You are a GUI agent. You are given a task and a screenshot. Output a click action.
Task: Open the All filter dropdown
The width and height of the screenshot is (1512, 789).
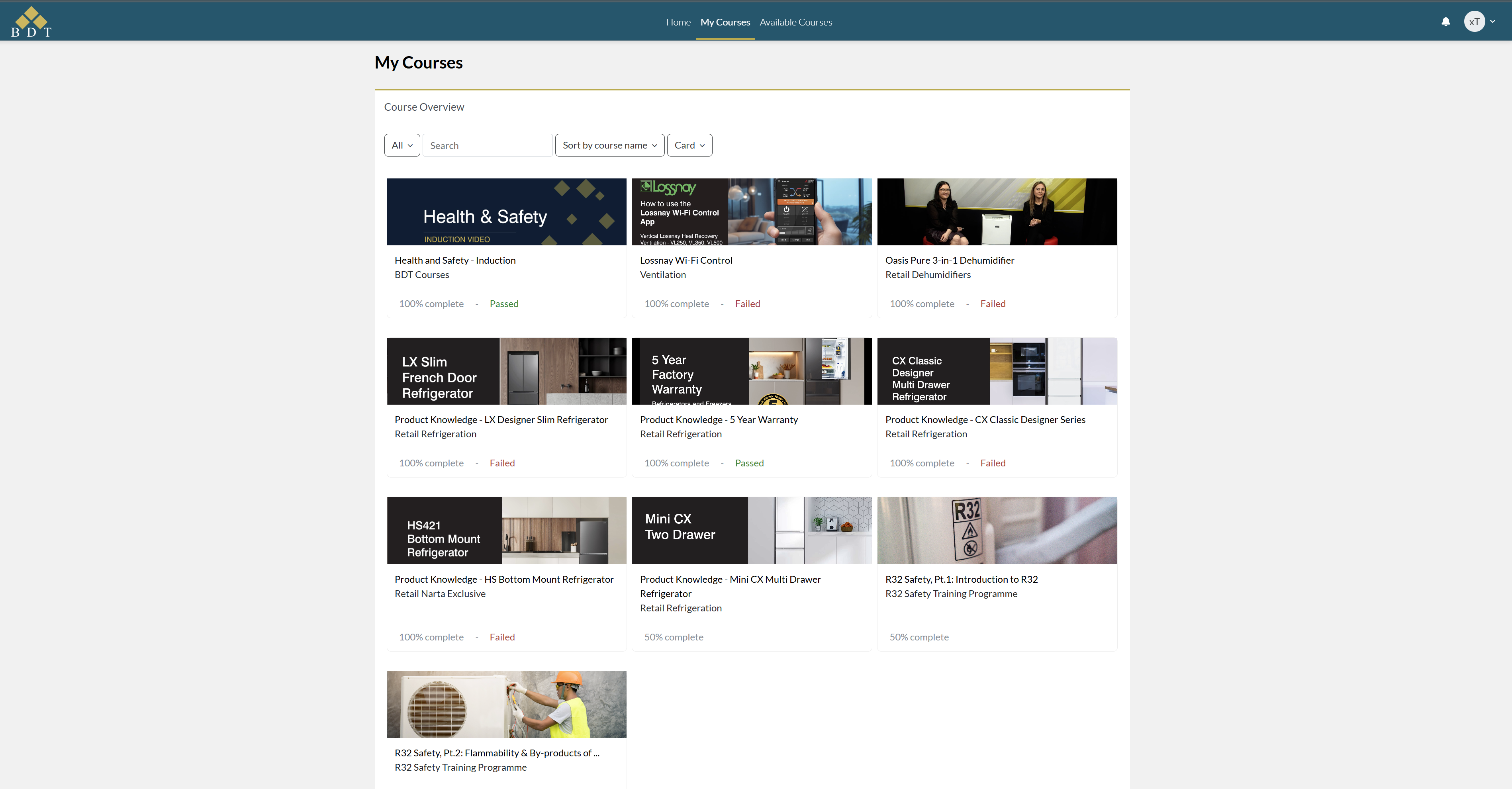[402, 145]
